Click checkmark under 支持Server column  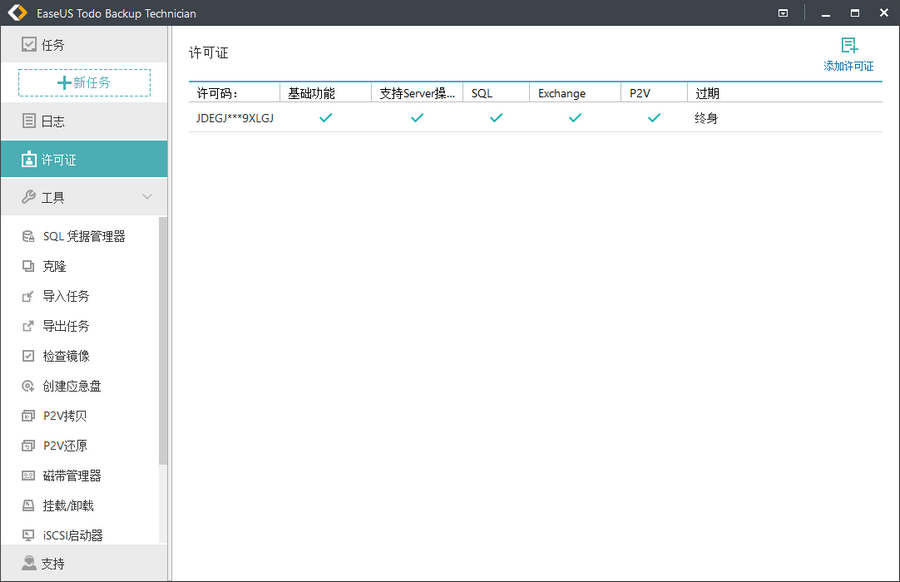pyautogui.click(x=417, y=118)
